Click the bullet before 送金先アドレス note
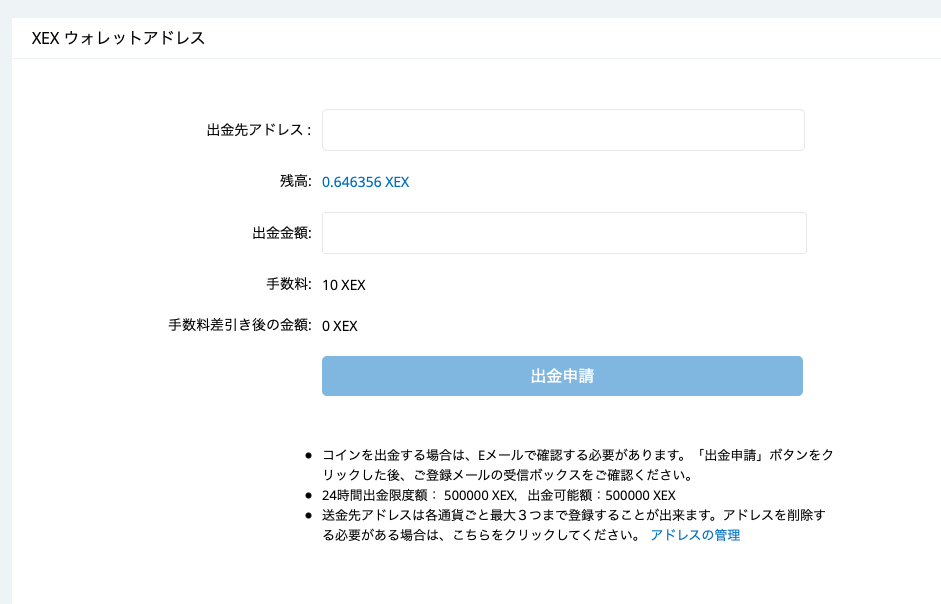 [x=308, y=515]
